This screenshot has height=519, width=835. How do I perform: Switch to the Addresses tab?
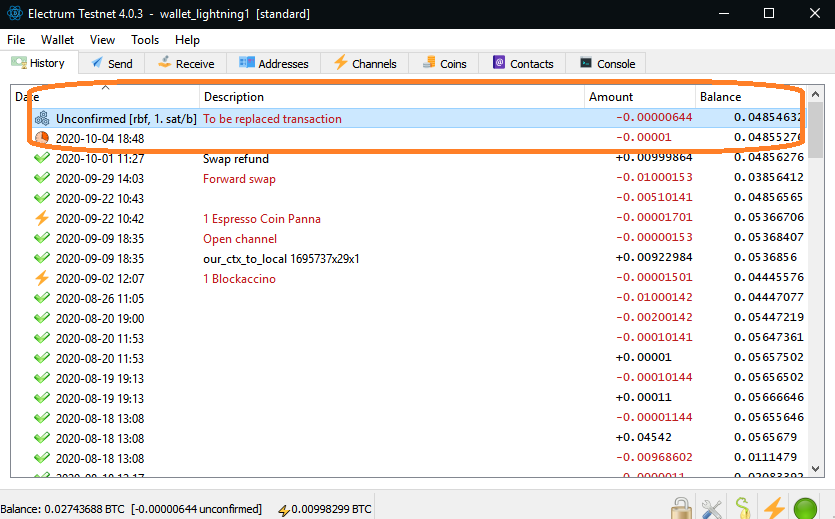(x=274, y=63)
